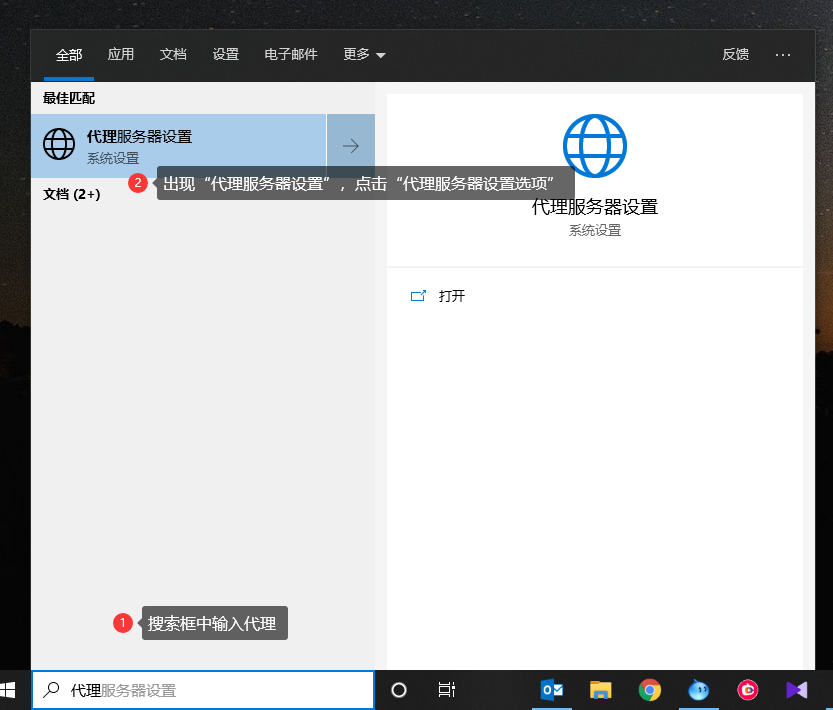Open the 更多 dropdown filter
Screen dimensions: 833x710
click(364, 55)
